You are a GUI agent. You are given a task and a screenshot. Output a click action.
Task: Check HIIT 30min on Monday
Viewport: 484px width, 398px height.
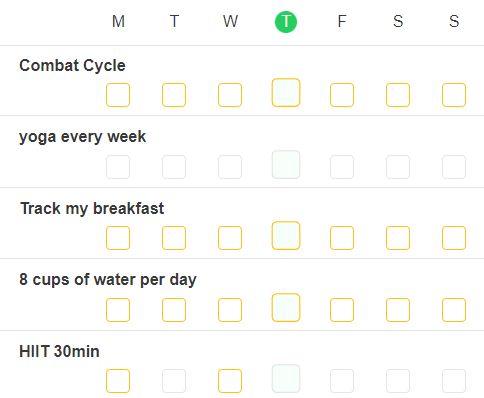(118, 381)
